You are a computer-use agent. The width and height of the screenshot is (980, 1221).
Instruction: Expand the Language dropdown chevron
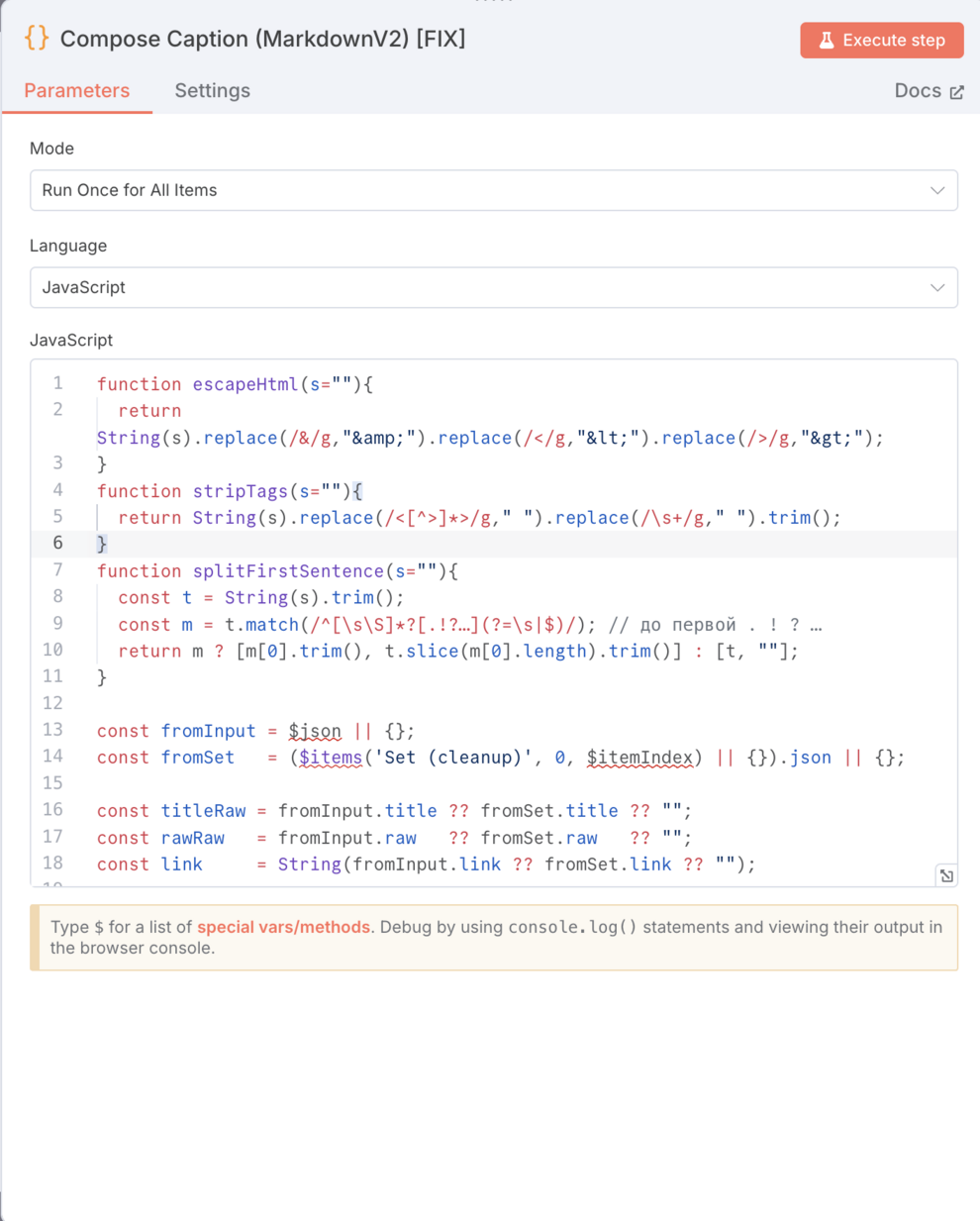[x=936, y=288]
